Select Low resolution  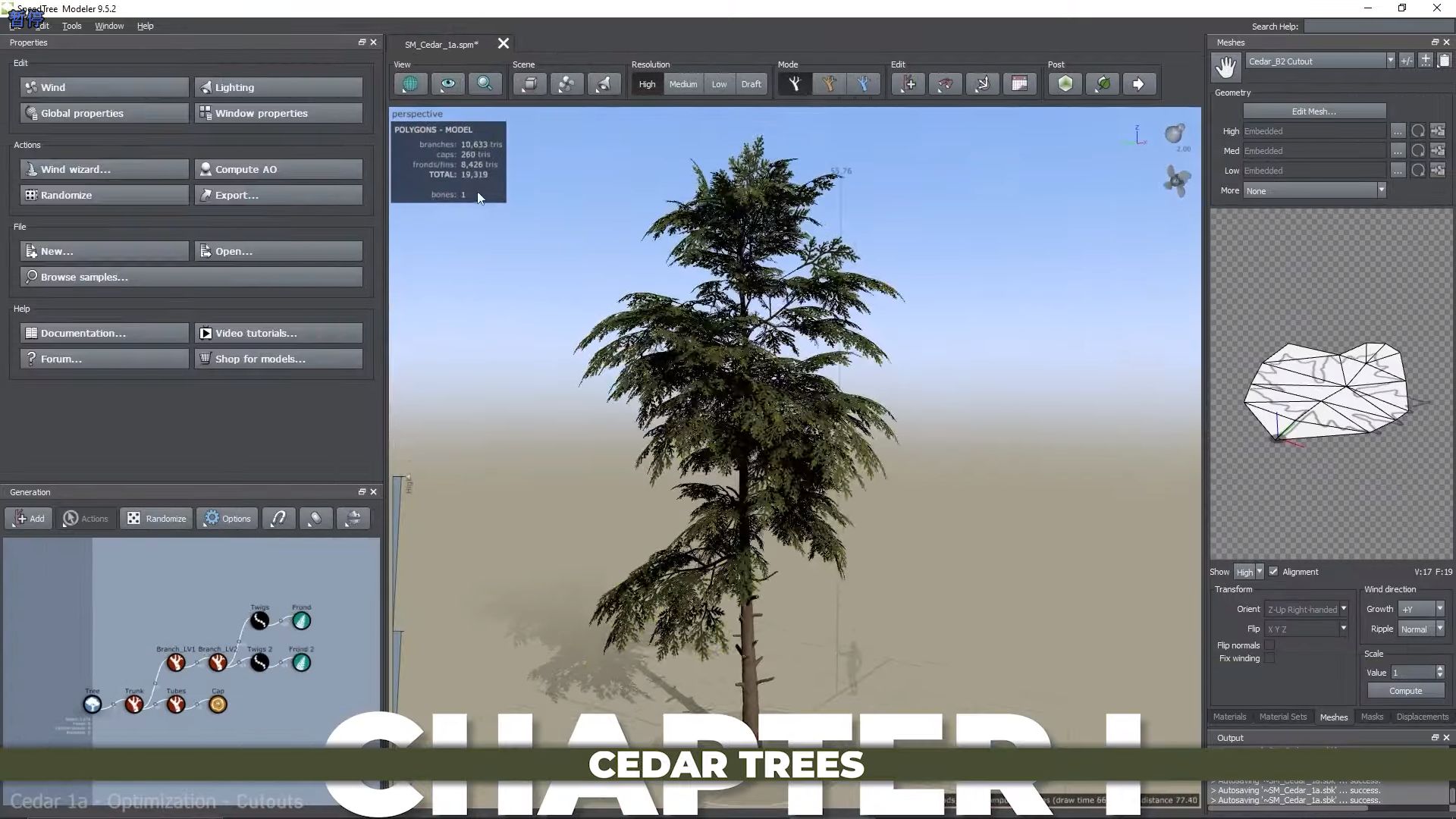pyautogui.click(x=719, y=84)
